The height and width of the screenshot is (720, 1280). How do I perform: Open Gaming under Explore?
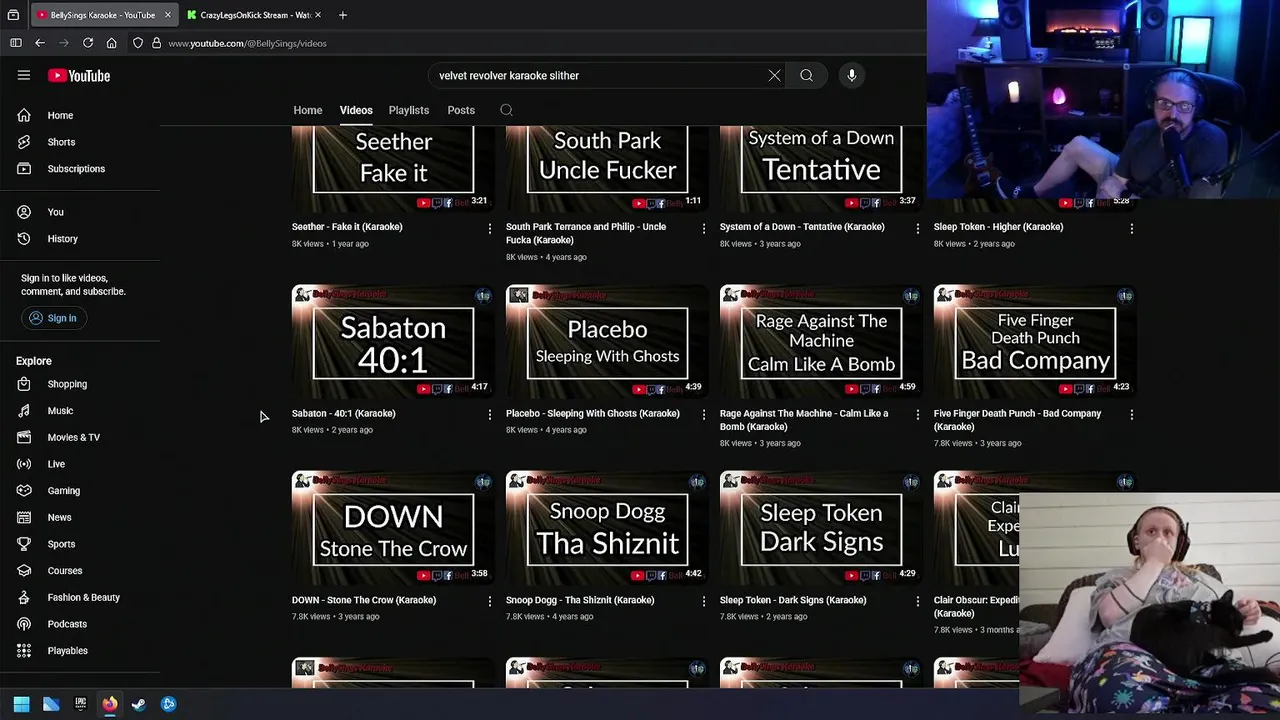click(80, 491)
